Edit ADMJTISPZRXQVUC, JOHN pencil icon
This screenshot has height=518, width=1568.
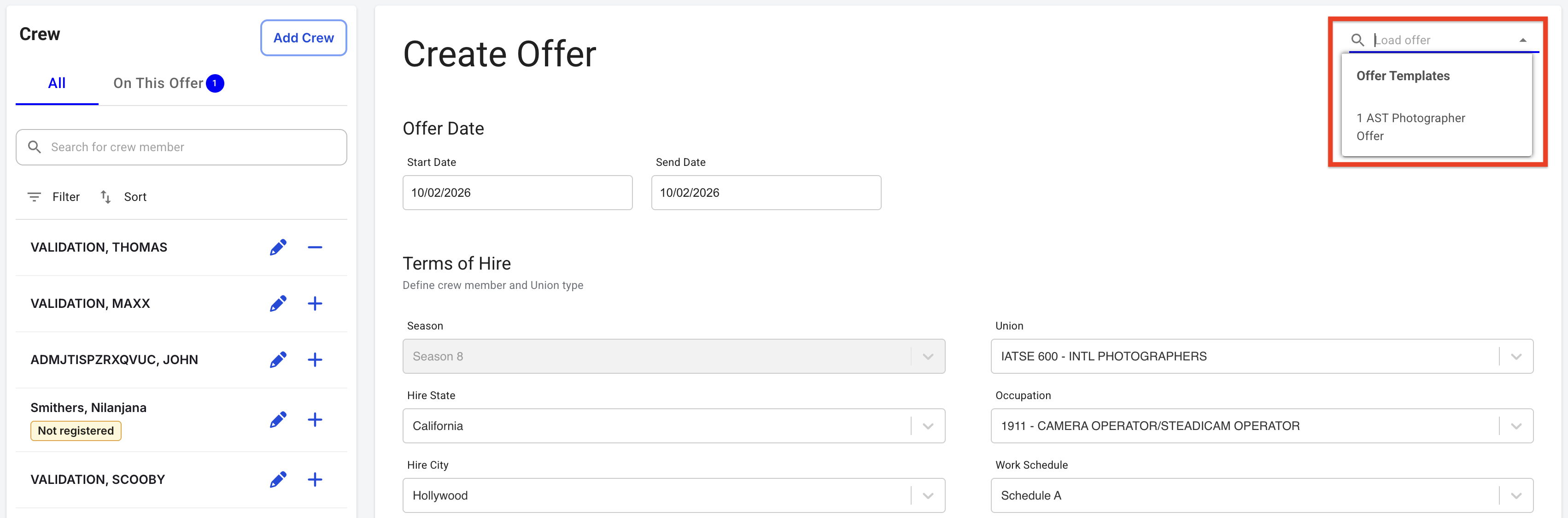pos(278,360)
